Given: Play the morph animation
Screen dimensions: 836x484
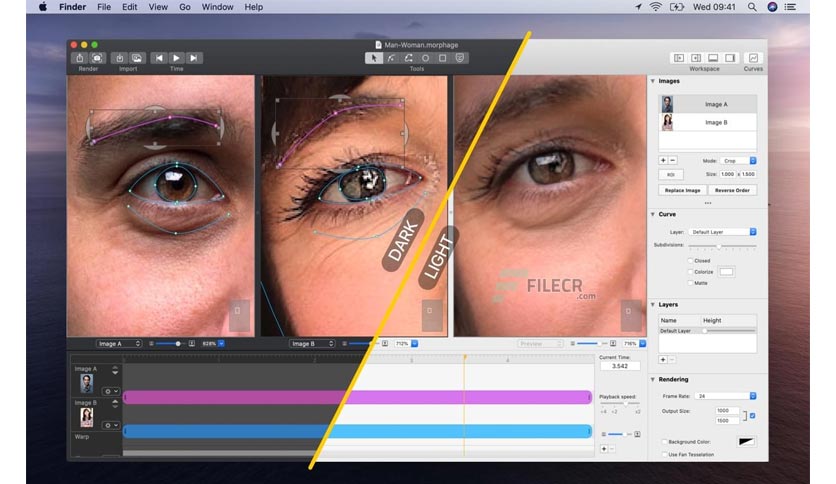Looking at the screenshot, I should click(x=176, y=58).
